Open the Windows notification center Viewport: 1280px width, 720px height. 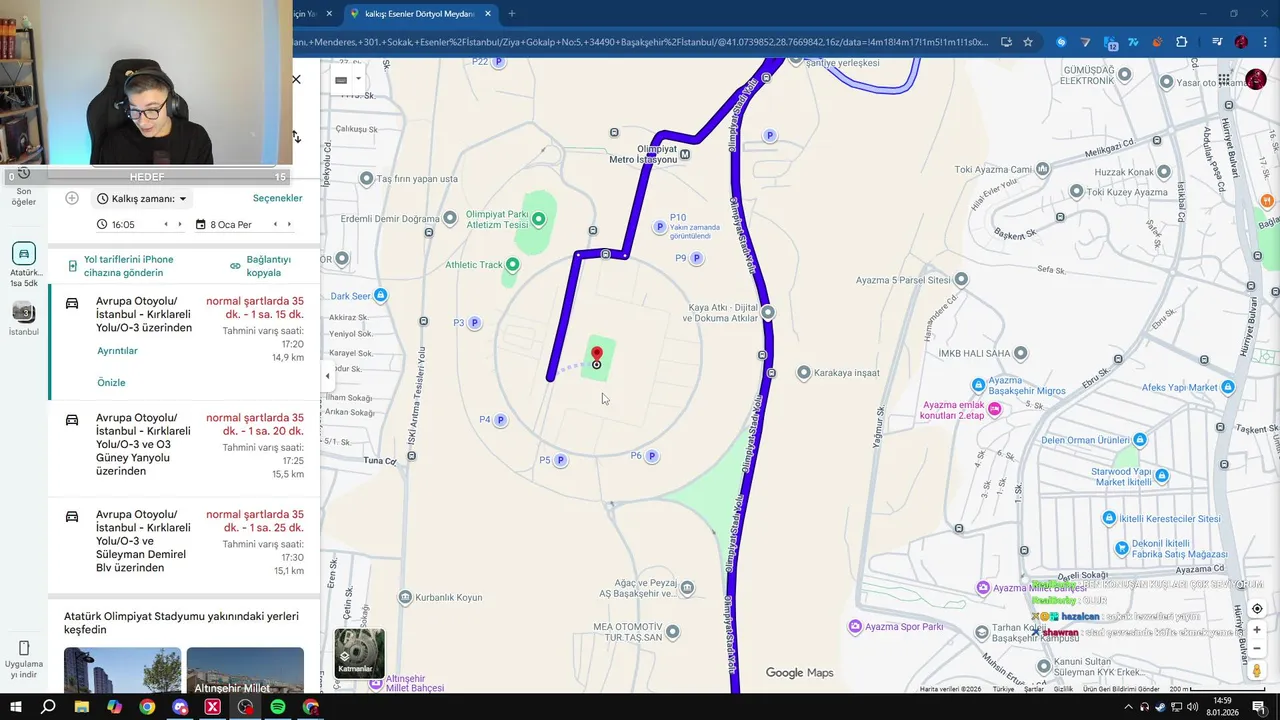point(1260,707)
